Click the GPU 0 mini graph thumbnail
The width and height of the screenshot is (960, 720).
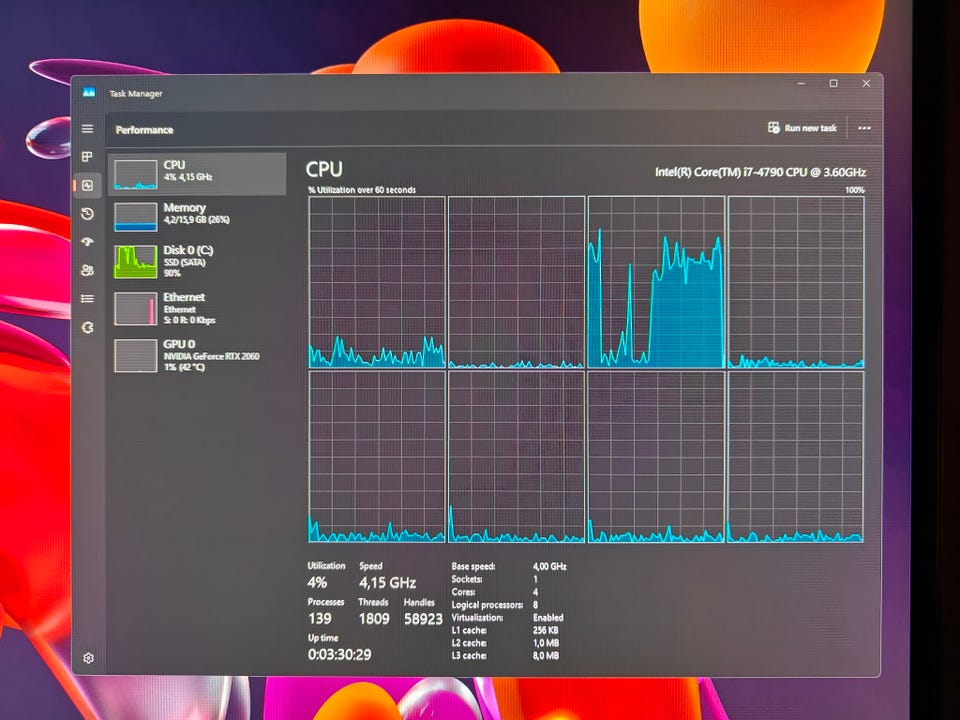(135, 356)
